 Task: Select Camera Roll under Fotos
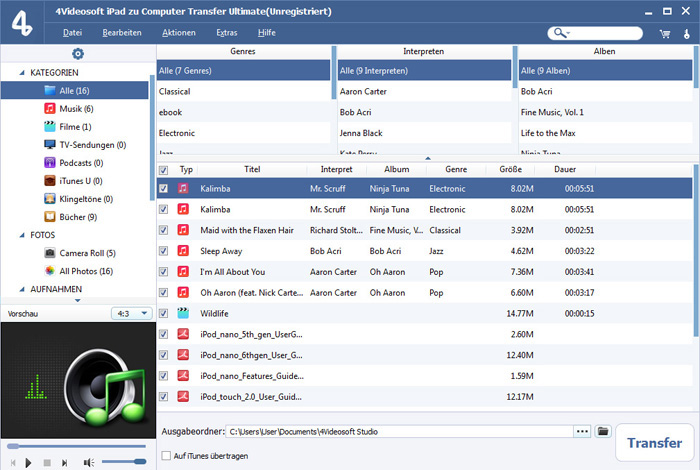coord(88,253)
